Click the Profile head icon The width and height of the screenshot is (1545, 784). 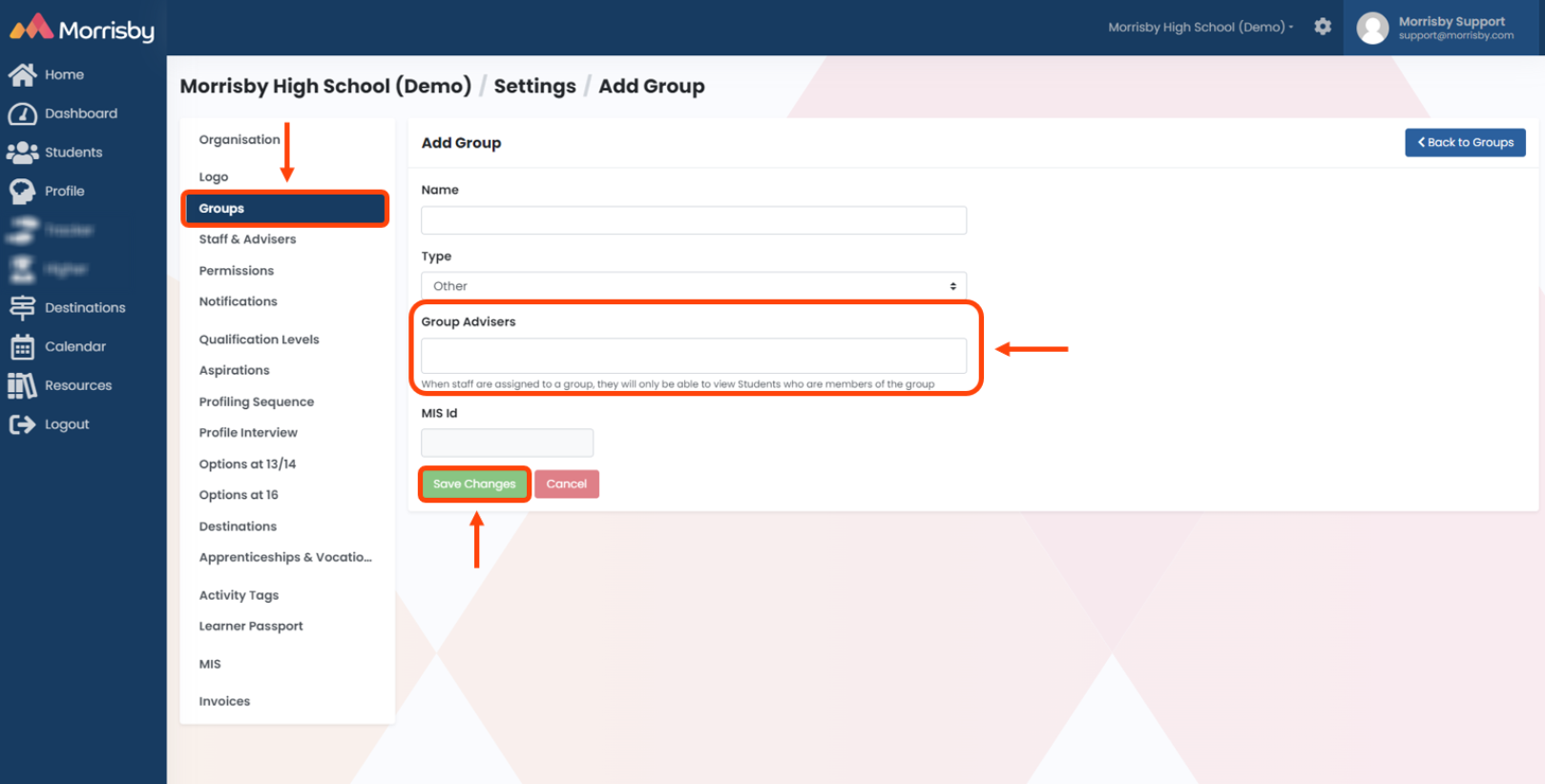[22, 192]
